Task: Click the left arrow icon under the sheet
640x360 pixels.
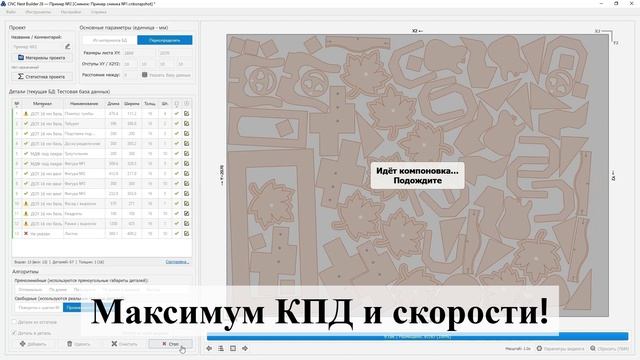Action: [x=209, y=349]
